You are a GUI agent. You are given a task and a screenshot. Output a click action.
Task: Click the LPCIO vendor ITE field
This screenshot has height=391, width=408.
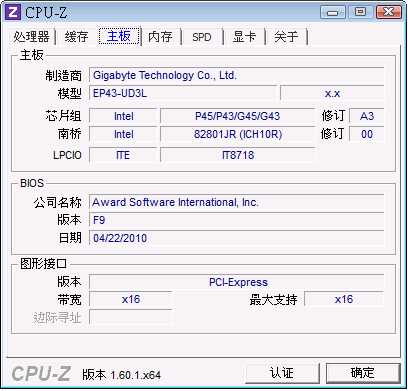(x=123, y=155)
